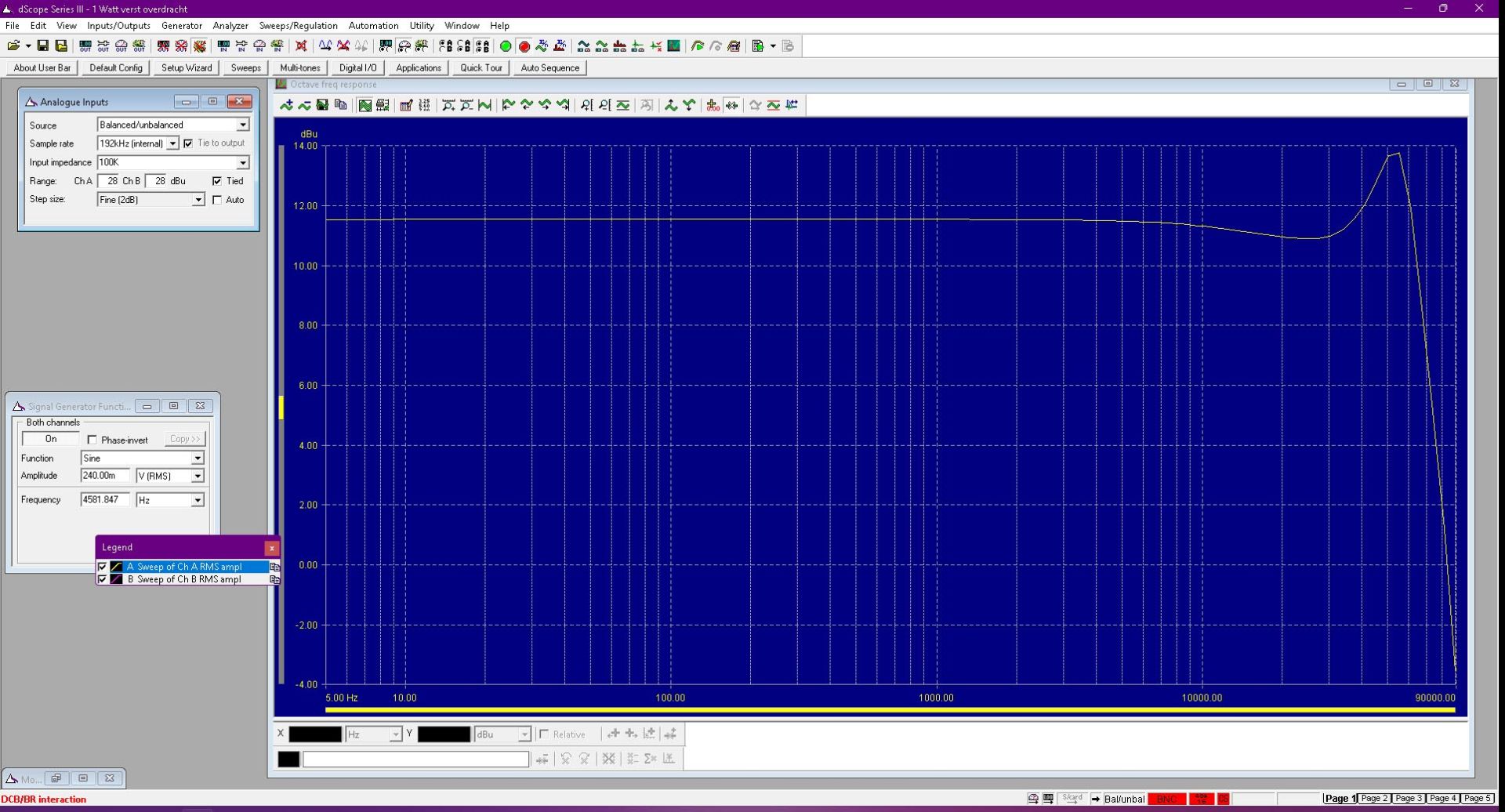
Task: Click the black color swatch beside the comment field
Action: (288, 759)
